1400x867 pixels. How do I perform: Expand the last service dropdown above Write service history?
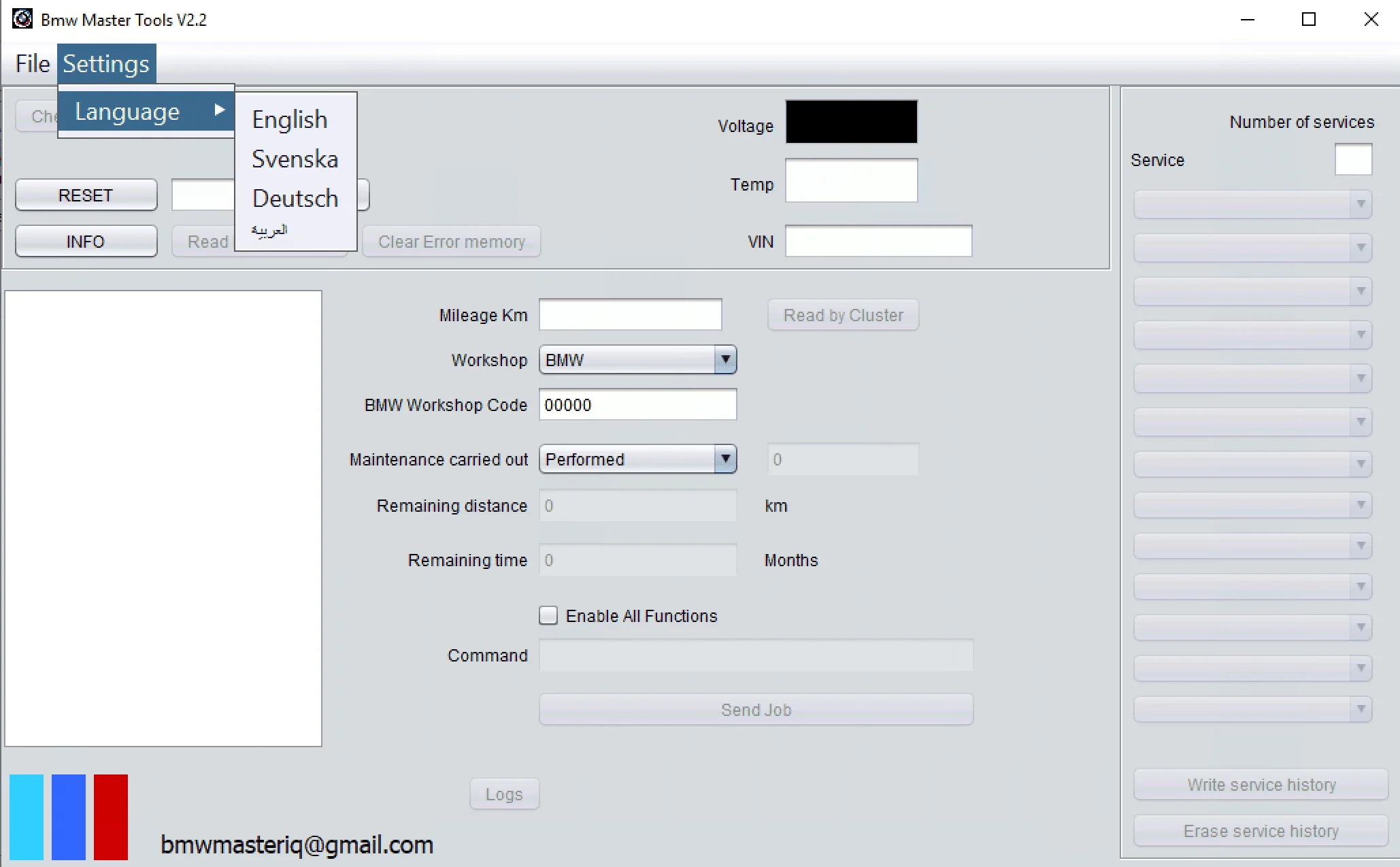tap(1253, 708)
